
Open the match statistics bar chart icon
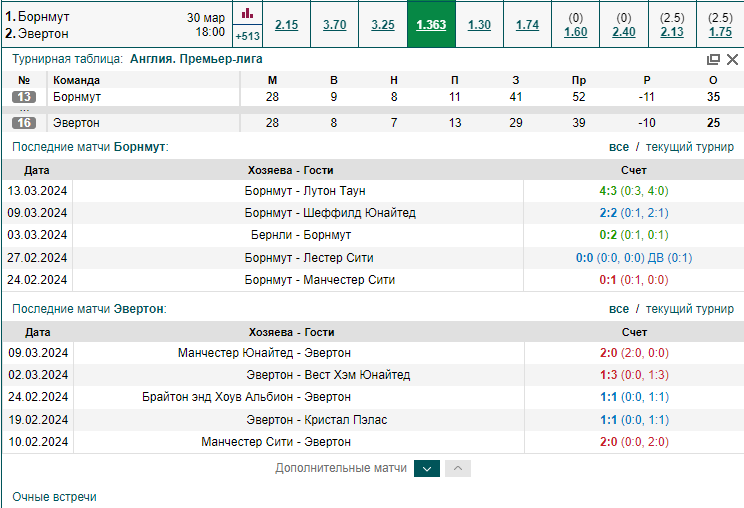click(x=247, y=13)
